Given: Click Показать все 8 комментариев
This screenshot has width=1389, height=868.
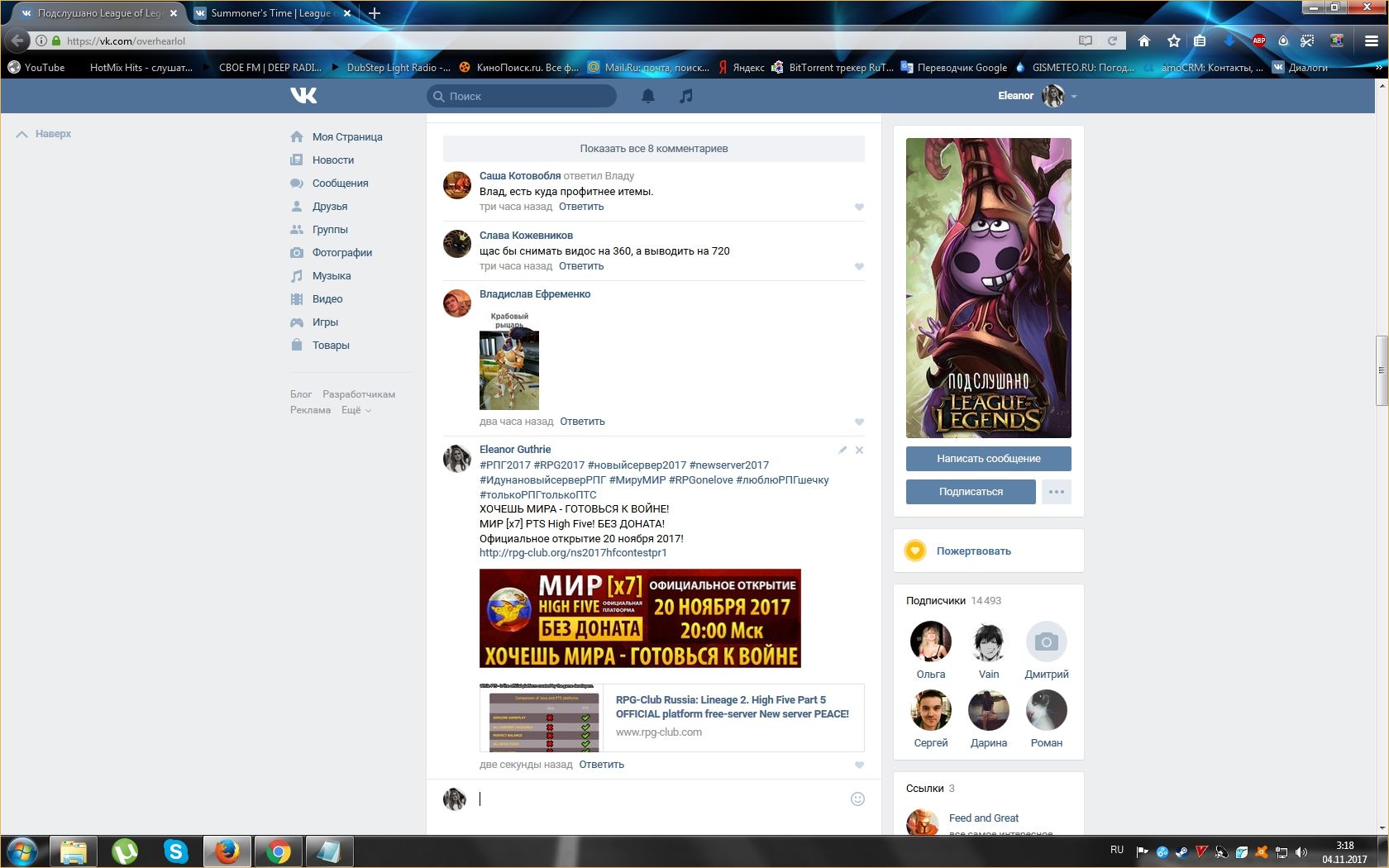Looking at the screenshot, I should 653,149.
